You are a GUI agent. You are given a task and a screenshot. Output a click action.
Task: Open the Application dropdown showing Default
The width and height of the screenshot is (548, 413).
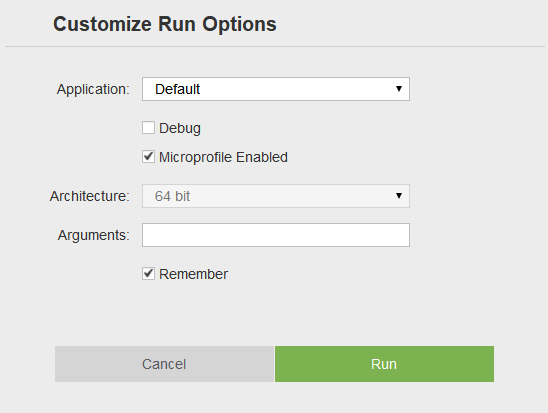tap(276, 89)
